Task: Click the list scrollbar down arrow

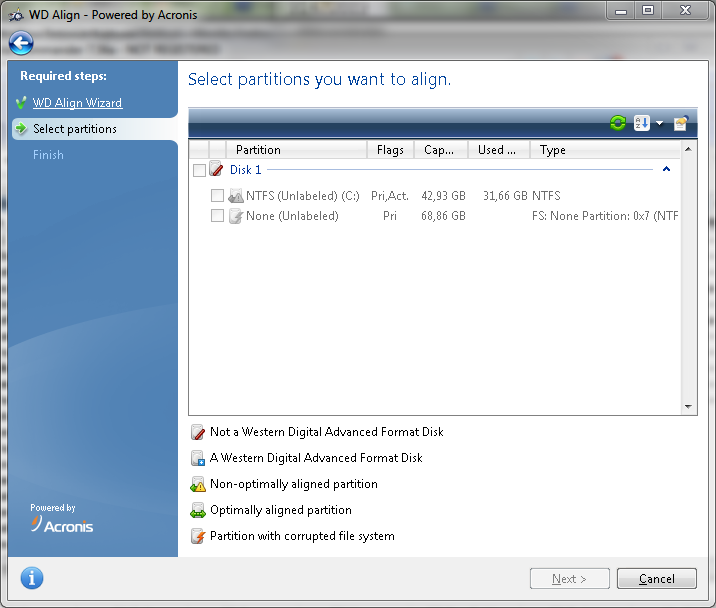Action: [x=689, y=407]
